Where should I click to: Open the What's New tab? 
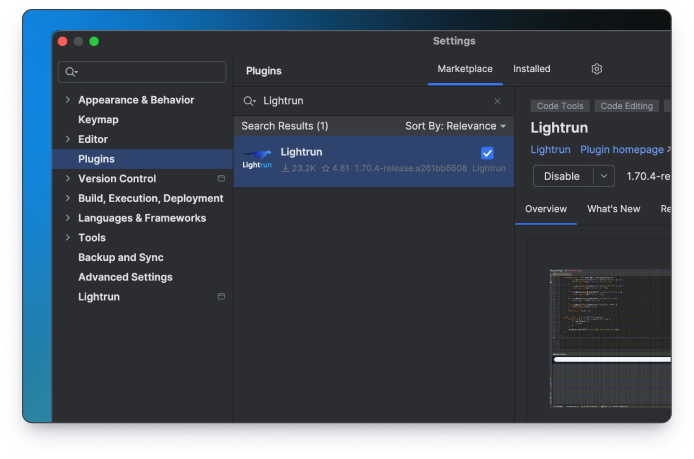tap(613, 209)
